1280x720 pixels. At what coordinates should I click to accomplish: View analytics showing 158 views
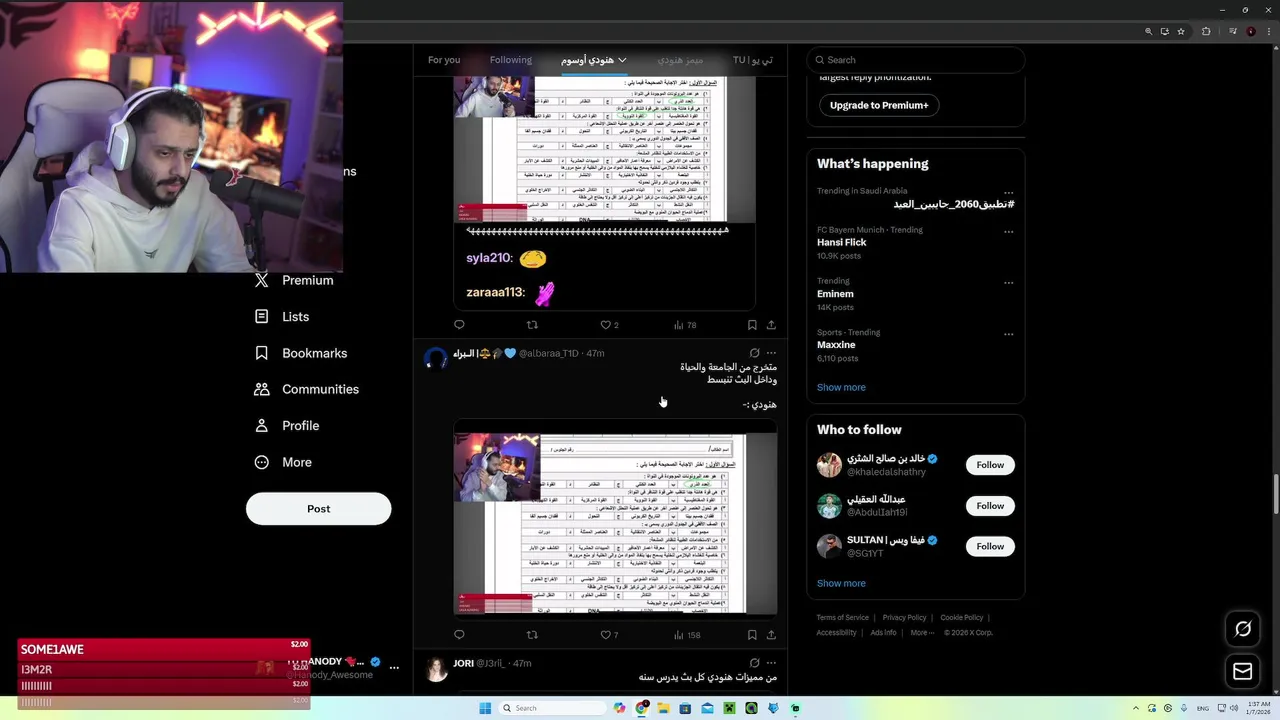pyautogui.click(x=687, y=634)
